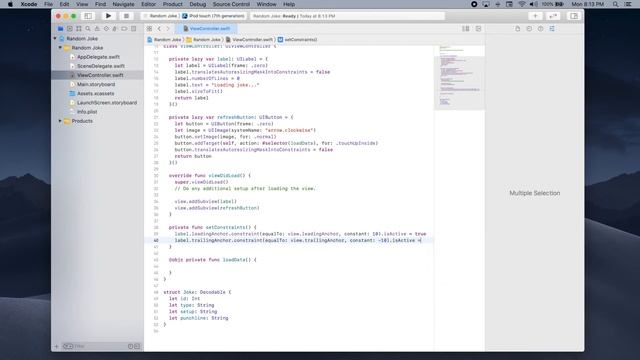This screenshot has width=640, height=360.
Task: Choose the iPod touch destination selector
Action: point(214,16)
